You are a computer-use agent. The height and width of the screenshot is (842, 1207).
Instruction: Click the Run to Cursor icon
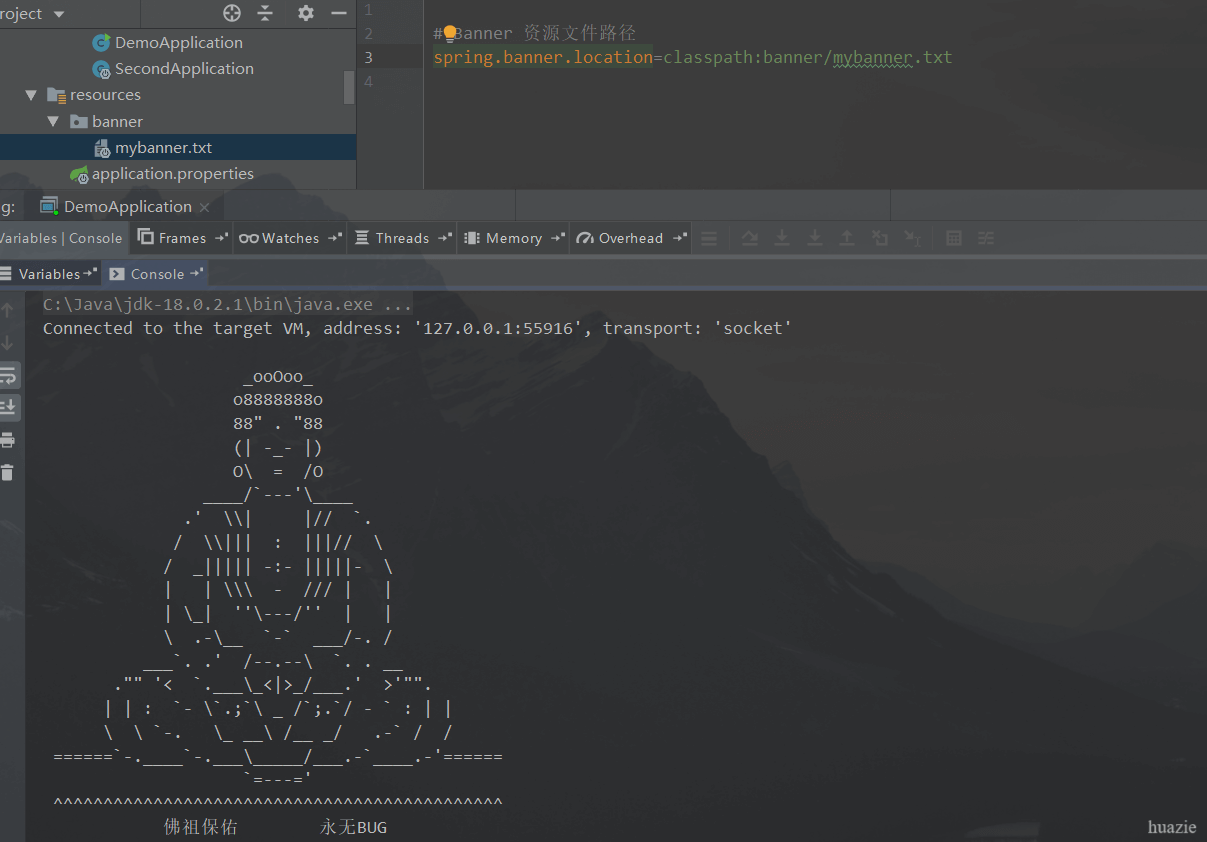tap(912, 238)
